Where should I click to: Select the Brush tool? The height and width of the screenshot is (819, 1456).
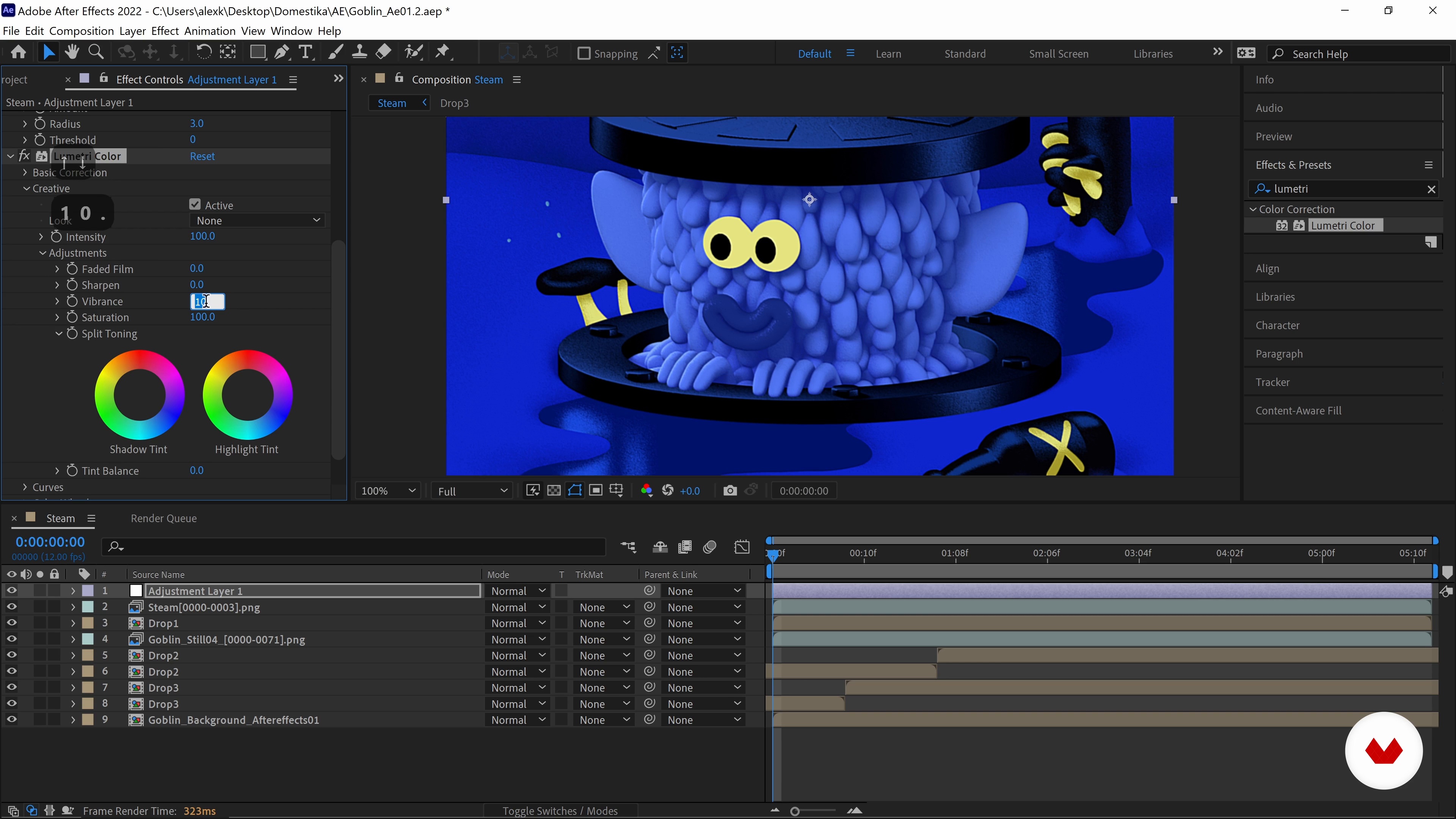pyautogui.click(x=336, y=53)
